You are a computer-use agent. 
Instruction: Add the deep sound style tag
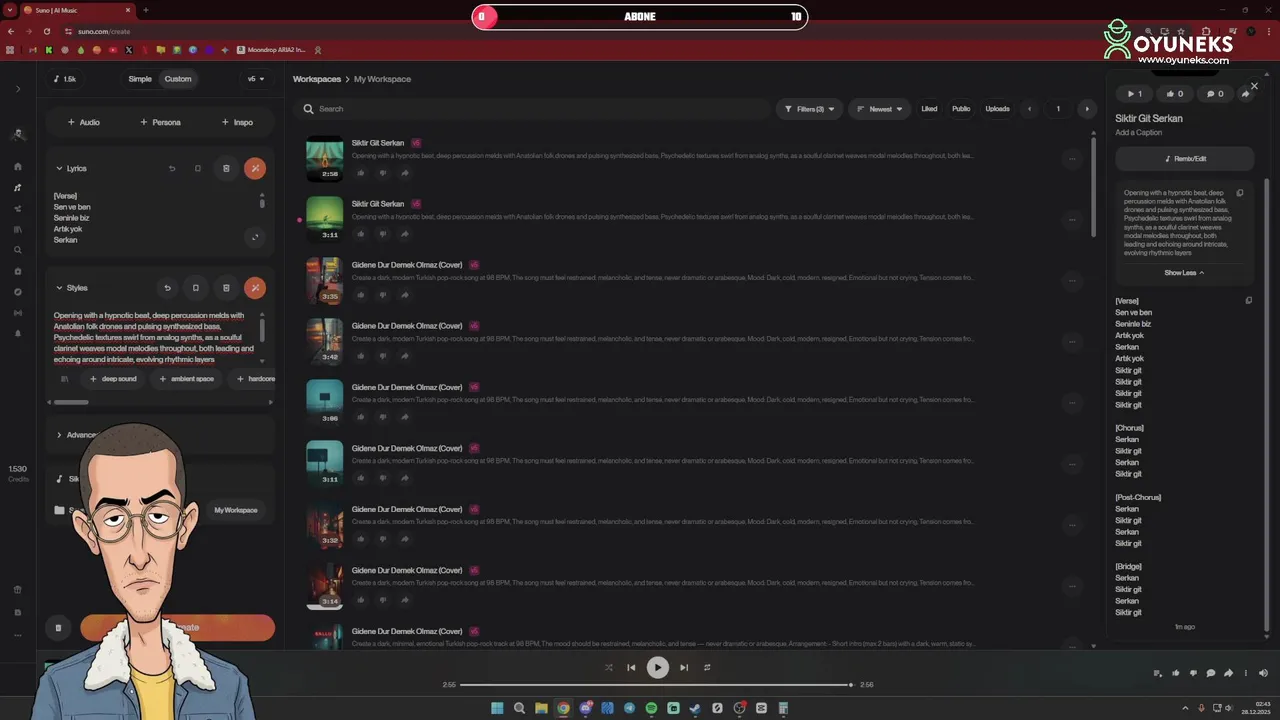(113, 379)
